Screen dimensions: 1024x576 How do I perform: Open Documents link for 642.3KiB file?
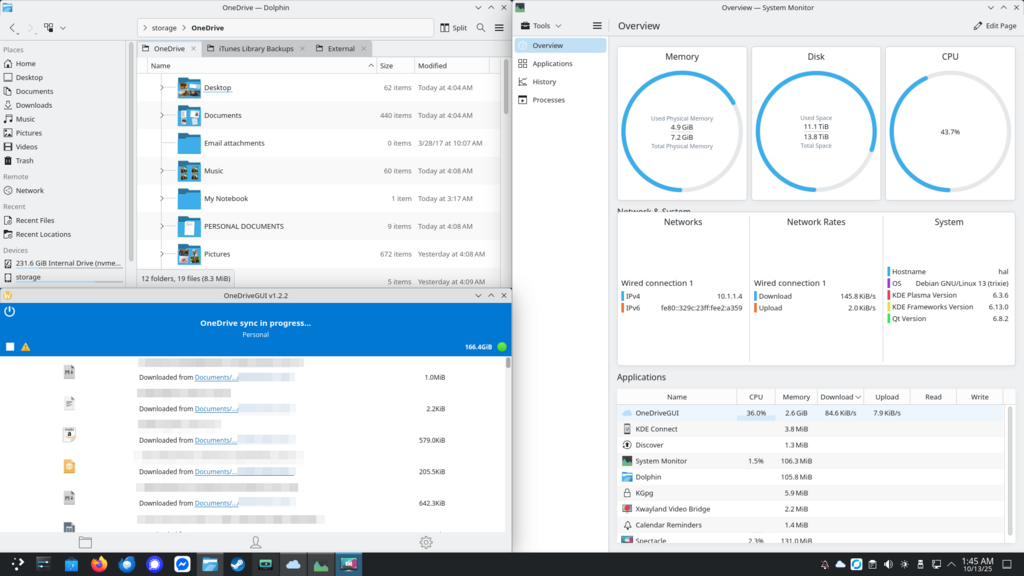tap(216, 503)
